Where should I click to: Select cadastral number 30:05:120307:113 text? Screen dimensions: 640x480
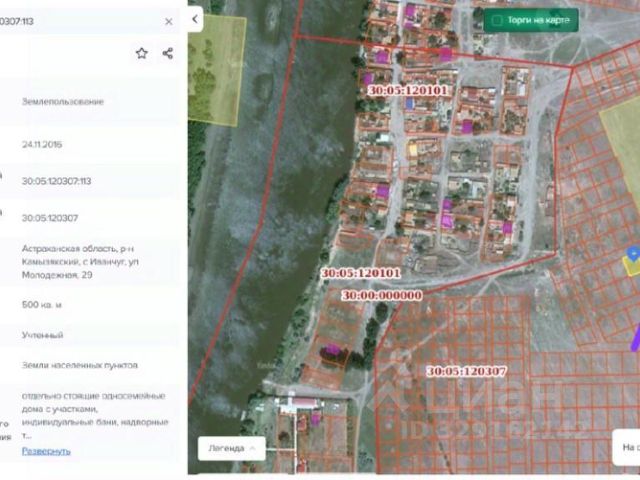56,181
